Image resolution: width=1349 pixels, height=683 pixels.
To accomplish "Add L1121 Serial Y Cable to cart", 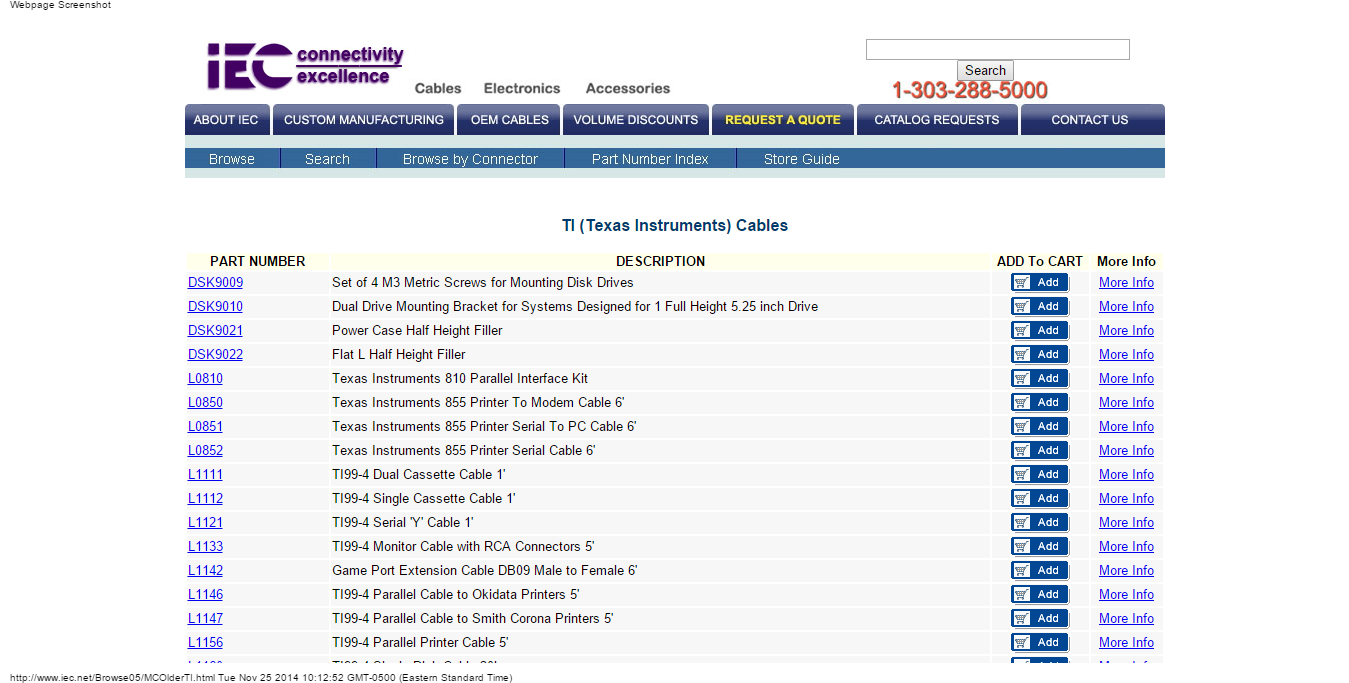I will 1039,522.
